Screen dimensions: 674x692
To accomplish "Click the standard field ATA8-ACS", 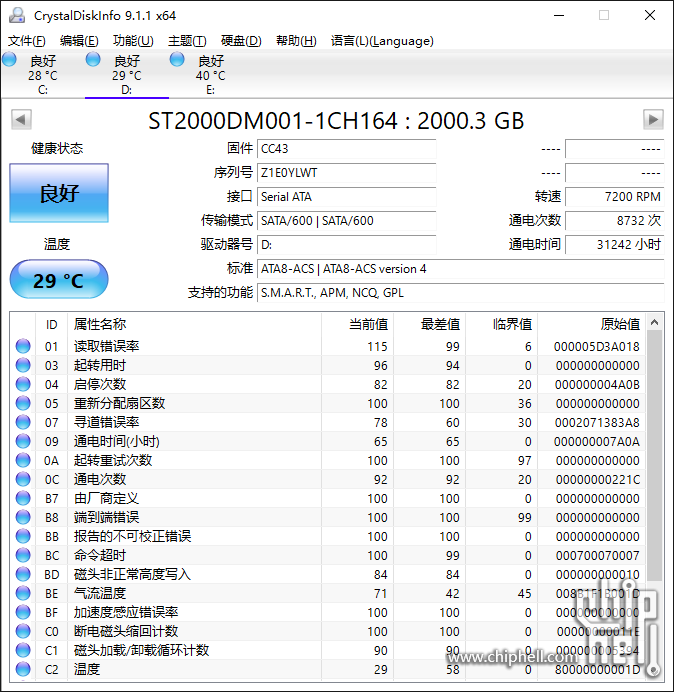I will pyautogui.click(x=460, y=269).
